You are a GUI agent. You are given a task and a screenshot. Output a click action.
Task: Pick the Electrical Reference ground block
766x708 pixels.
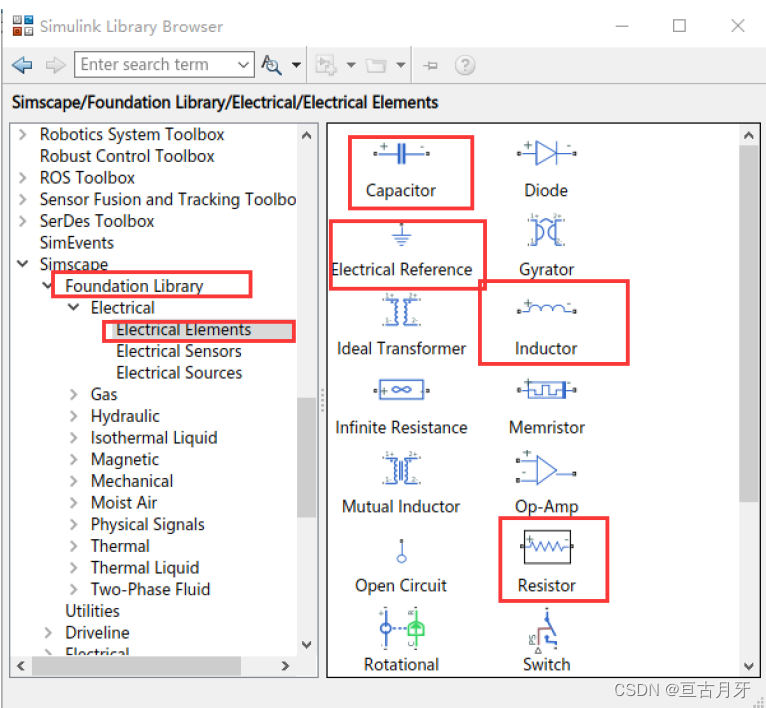click(x=401, y=235)
